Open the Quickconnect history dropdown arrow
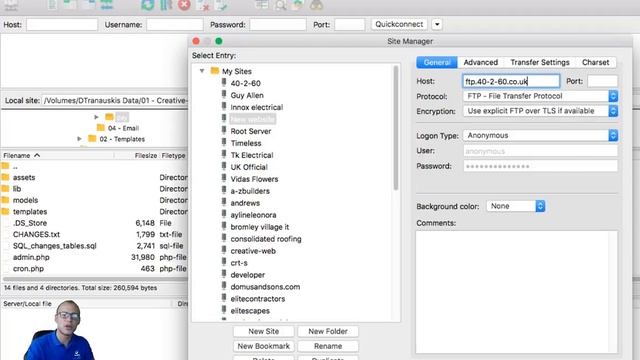640x360 pixels. (437, 24)
